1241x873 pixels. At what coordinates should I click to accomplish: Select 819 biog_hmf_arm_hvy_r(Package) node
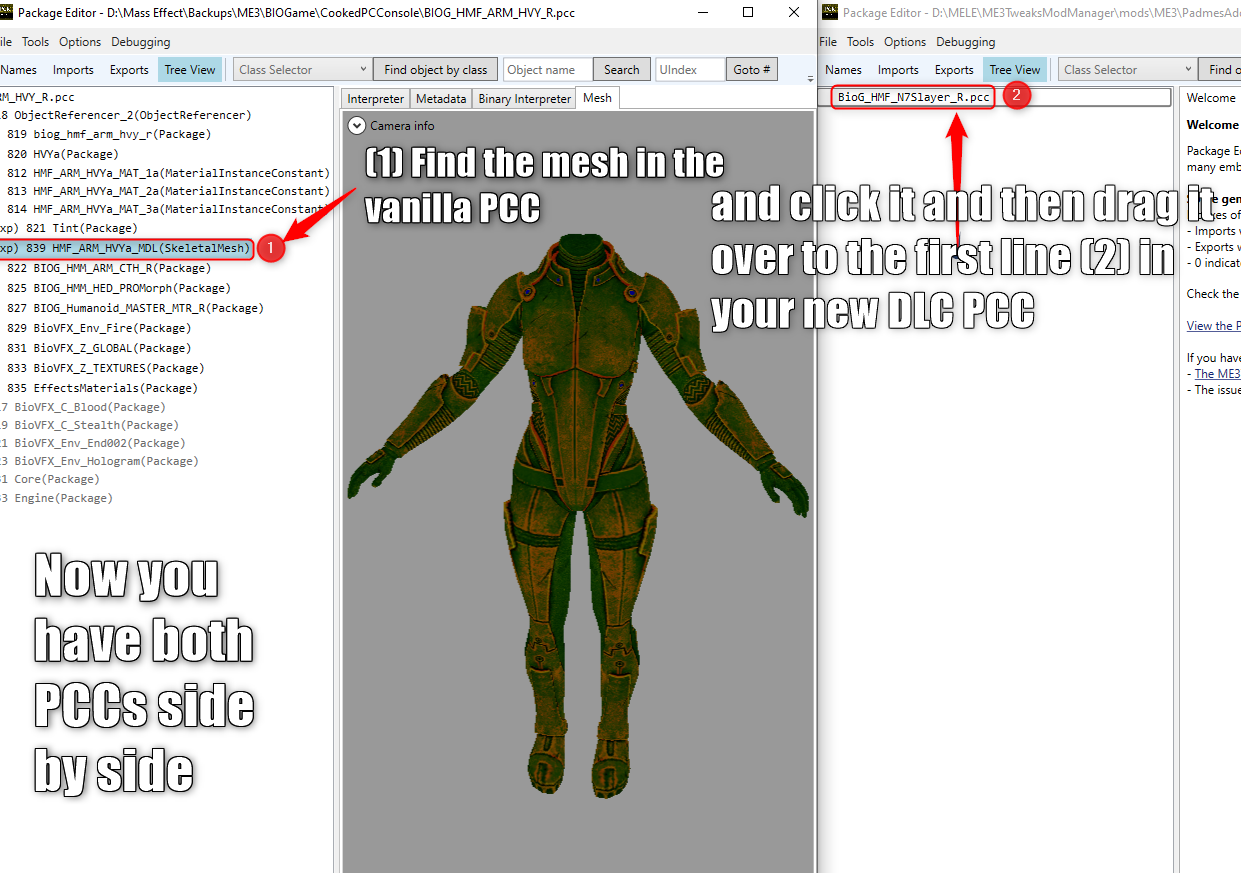point(109,134)
